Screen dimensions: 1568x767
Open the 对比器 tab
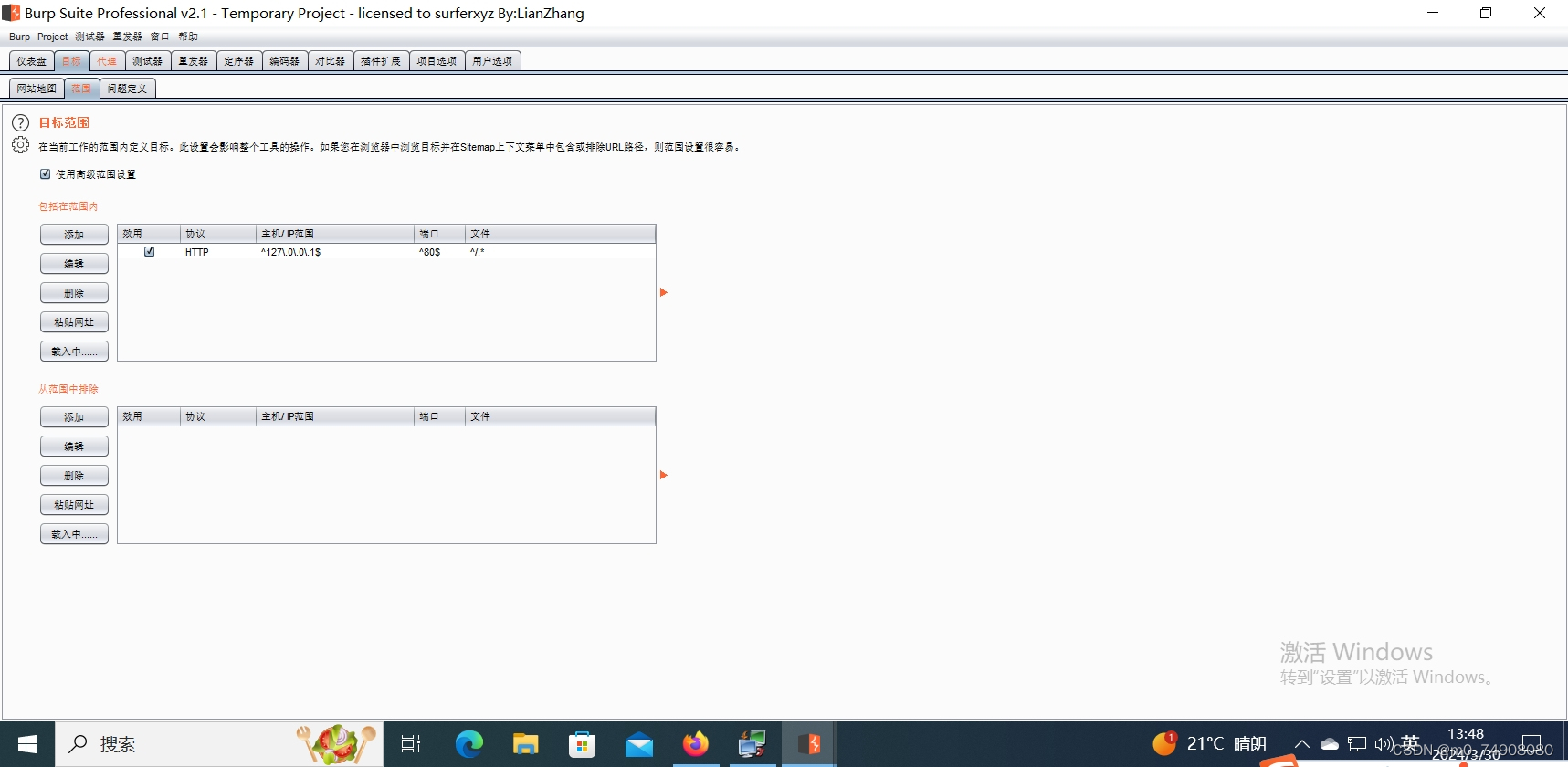tap(330, 61)
